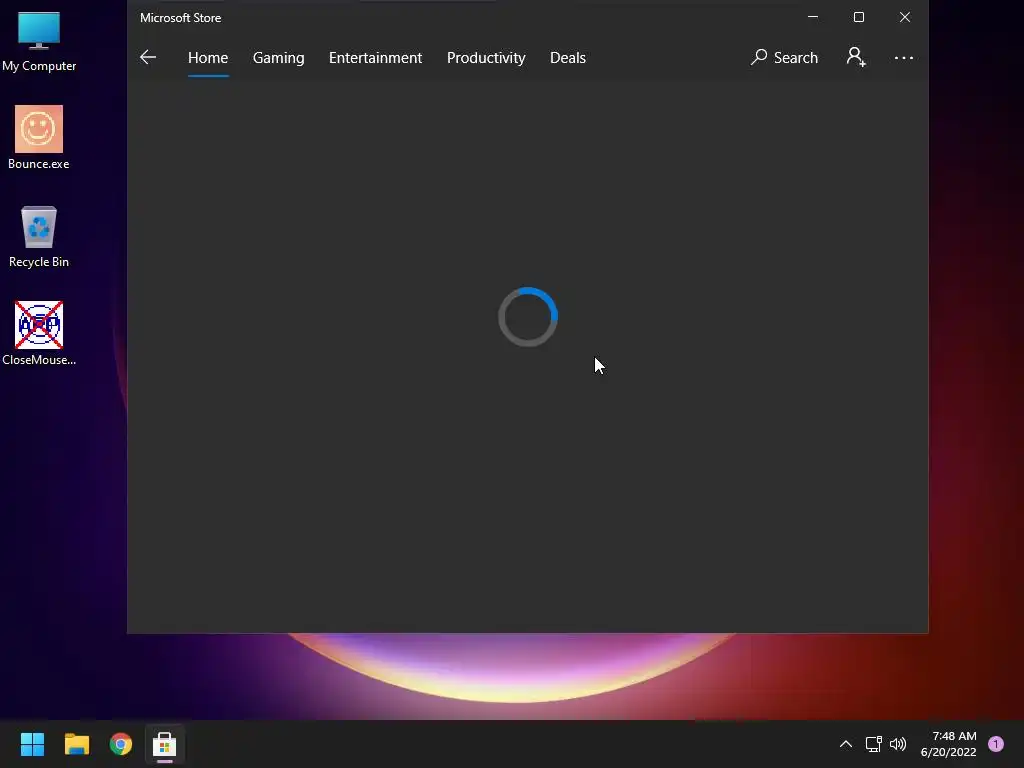1024x768 pixels.
Task: Select the My Computer desktop icon
Action: [x=39, y=41]
